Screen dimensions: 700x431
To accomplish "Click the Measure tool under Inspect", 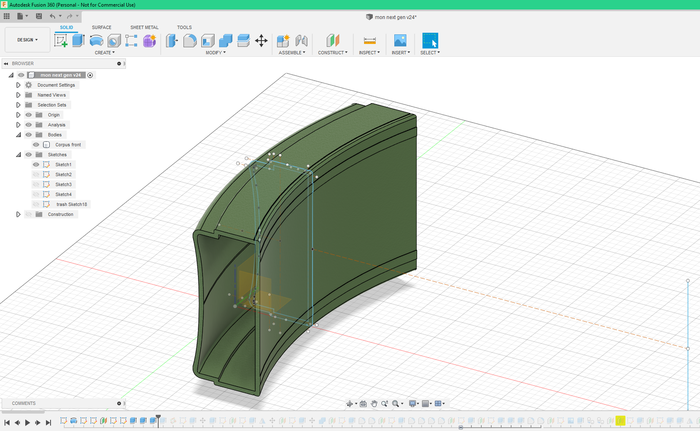I will (x=369, y=41).
